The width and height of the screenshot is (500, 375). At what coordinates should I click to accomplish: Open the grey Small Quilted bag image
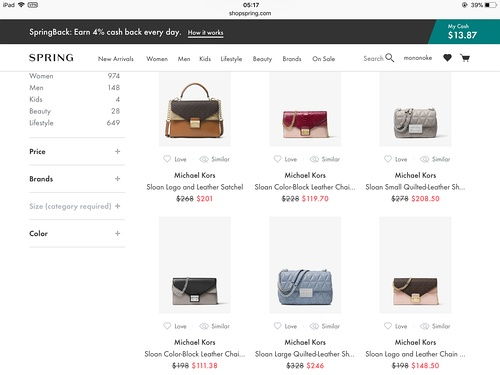tap(415, 109)
